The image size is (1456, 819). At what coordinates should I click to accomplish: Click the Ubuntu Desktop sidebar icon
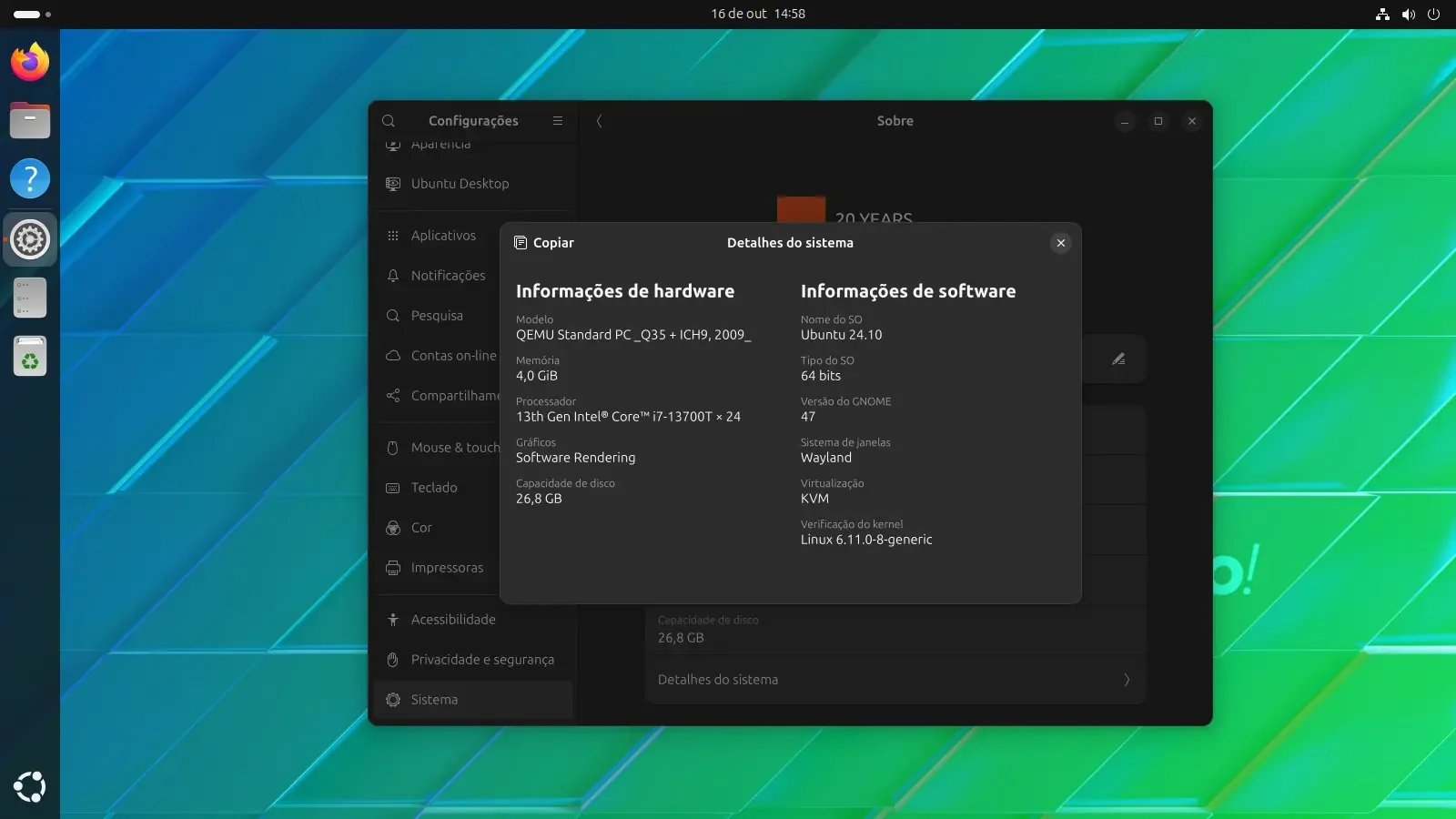(x=393, y=184)
